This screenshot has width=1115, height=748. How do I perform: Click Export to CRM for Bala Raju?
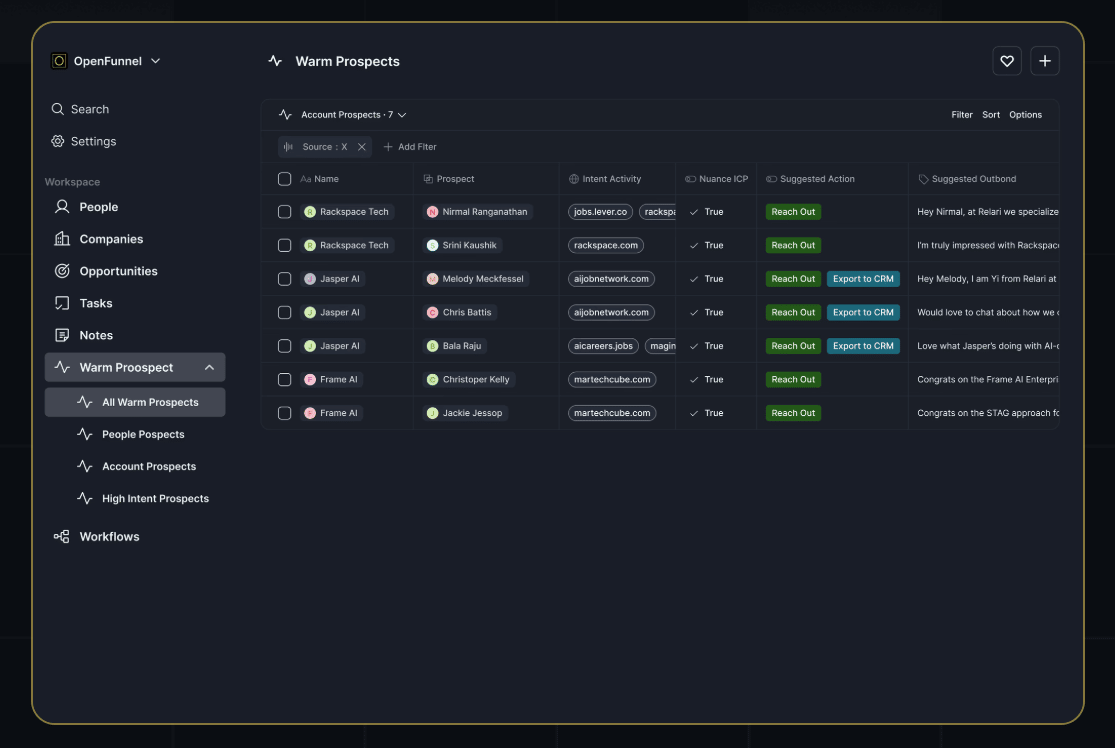pyautogui.click(x=863, y=346)
